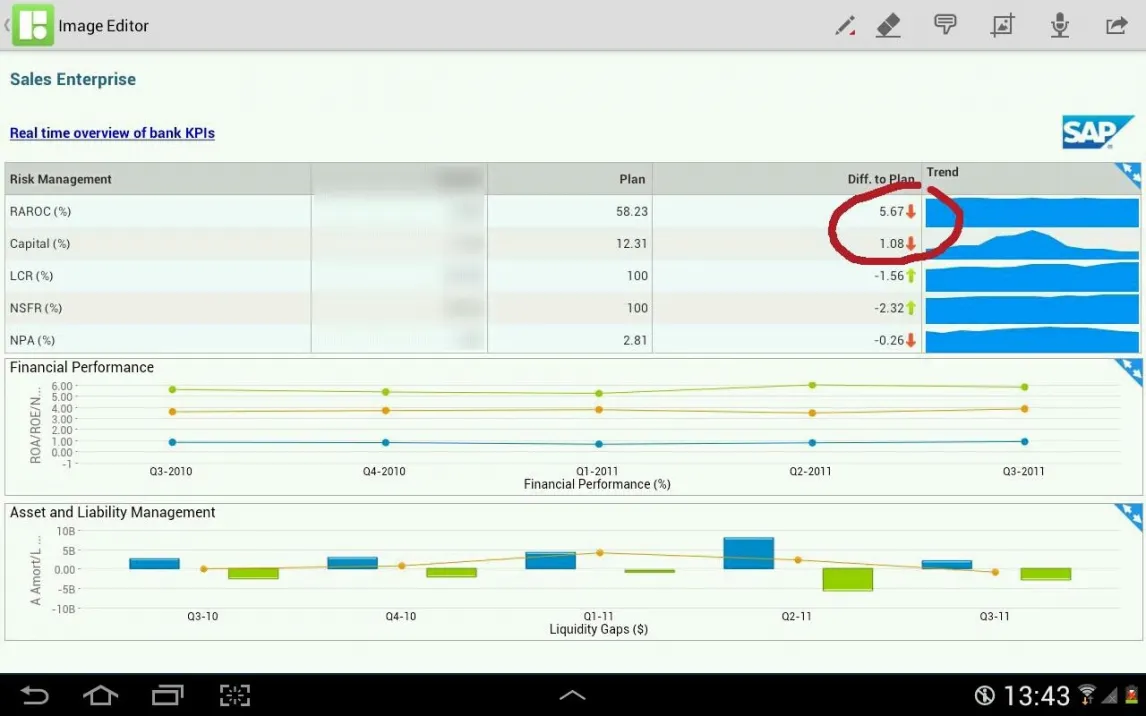Image resolution: width=1146 pixels, height=716 pixels.
Task: Select the Q2-11 blue liquidity bar
Action: point(749,553)
